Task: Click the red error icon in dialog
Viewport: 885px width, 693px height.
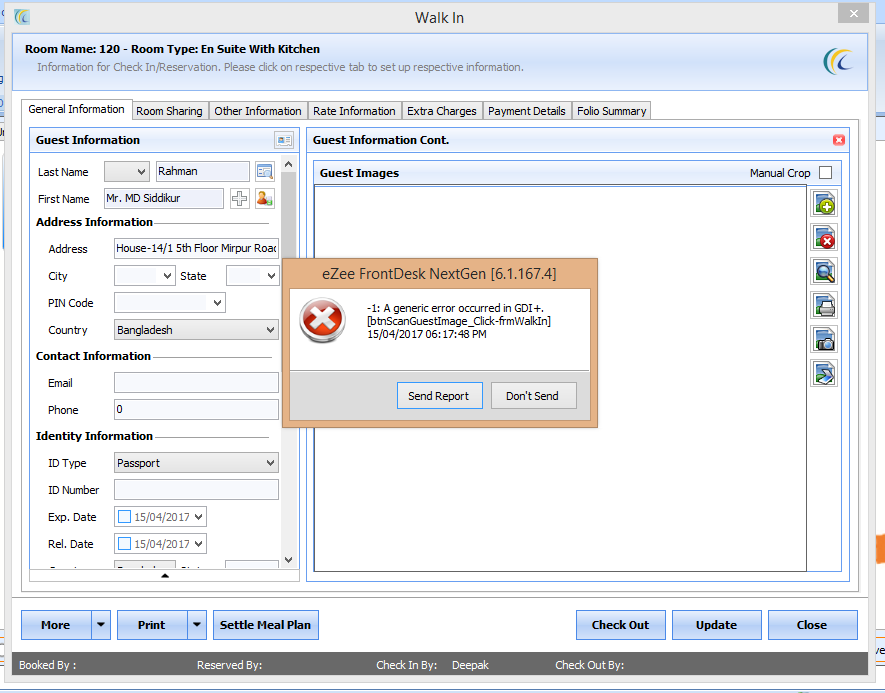Action: (322, 320)
